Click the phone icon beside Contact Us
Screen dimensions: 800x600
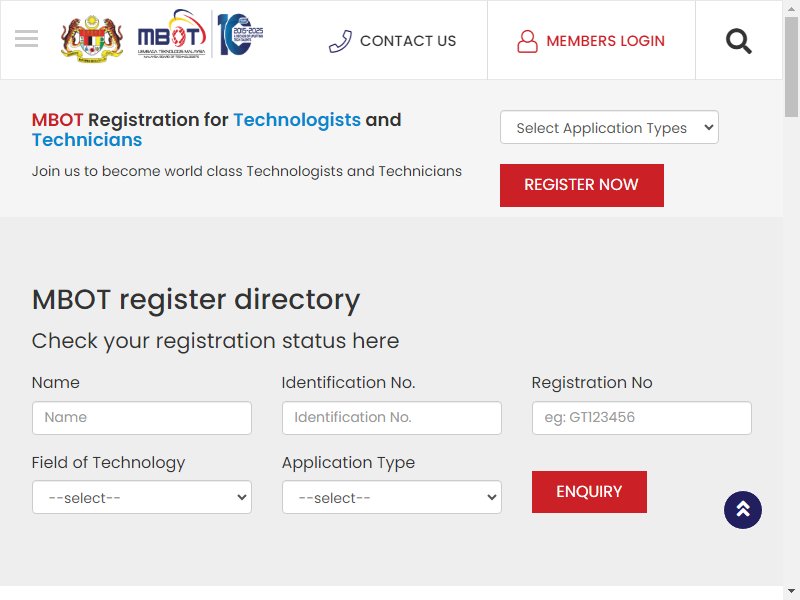point(340,41)
